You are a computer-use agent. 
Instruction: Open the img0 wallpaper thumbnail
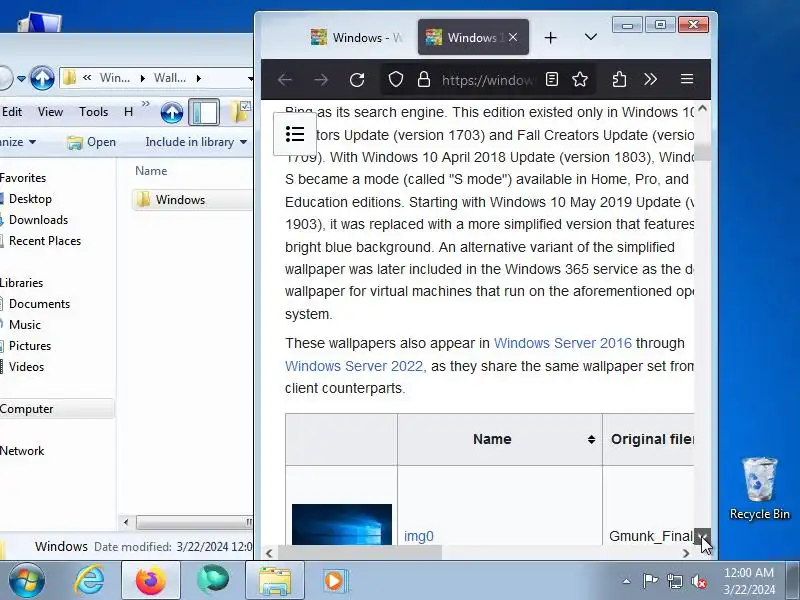pos(342,524)
